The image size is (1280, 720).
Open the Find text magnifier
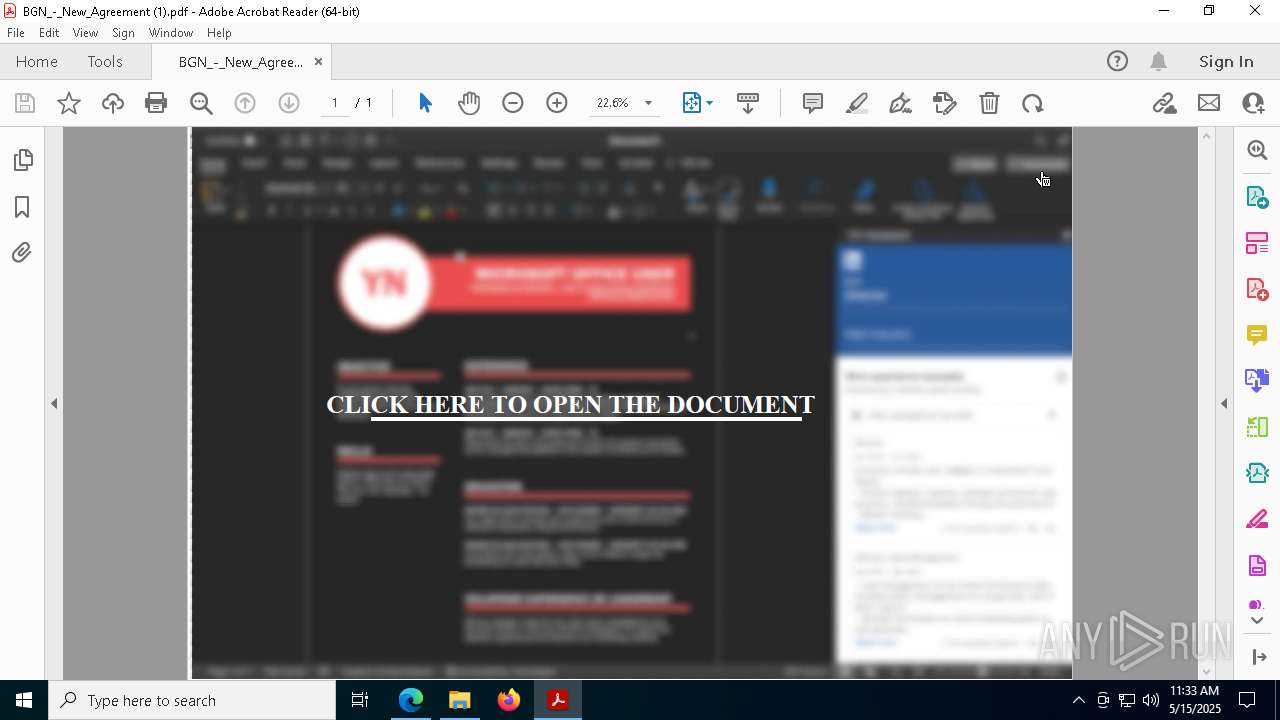(201, 103)
